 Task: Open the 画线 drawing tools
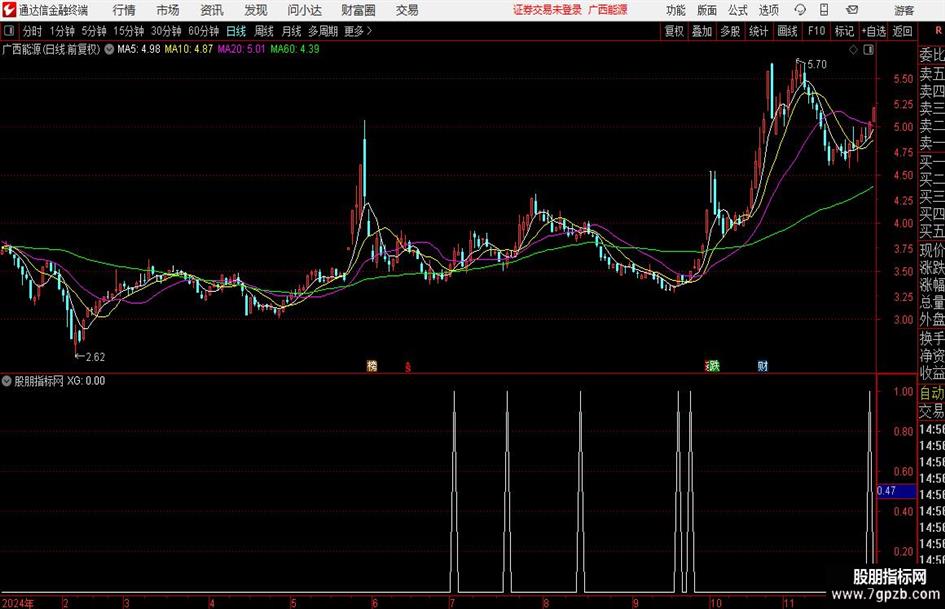click(787, 31)
